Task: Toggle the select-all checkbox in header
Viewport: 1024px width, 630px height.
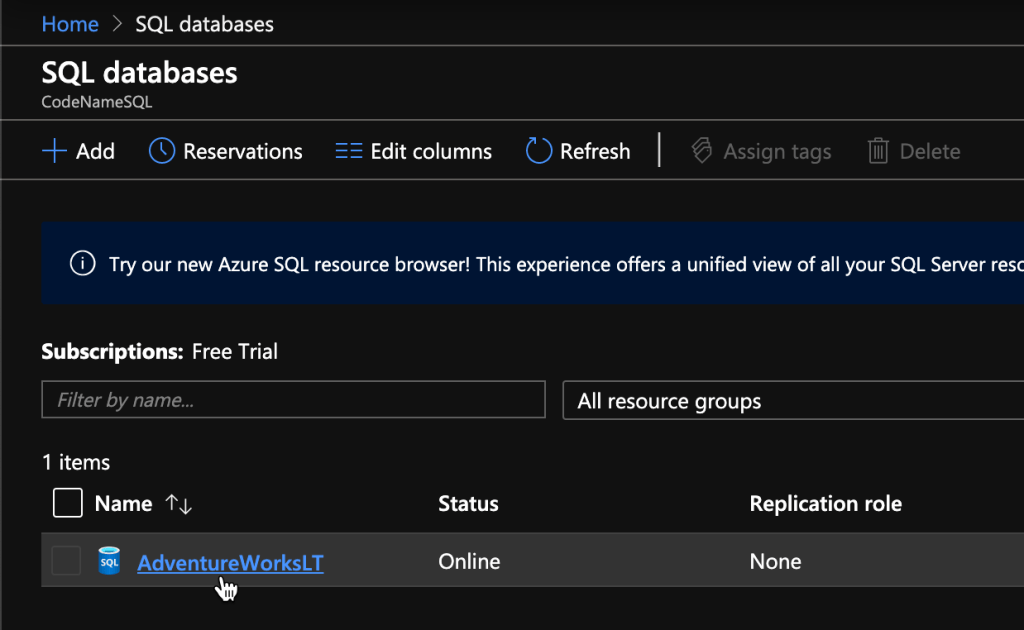Action: [x=67, y=504]
